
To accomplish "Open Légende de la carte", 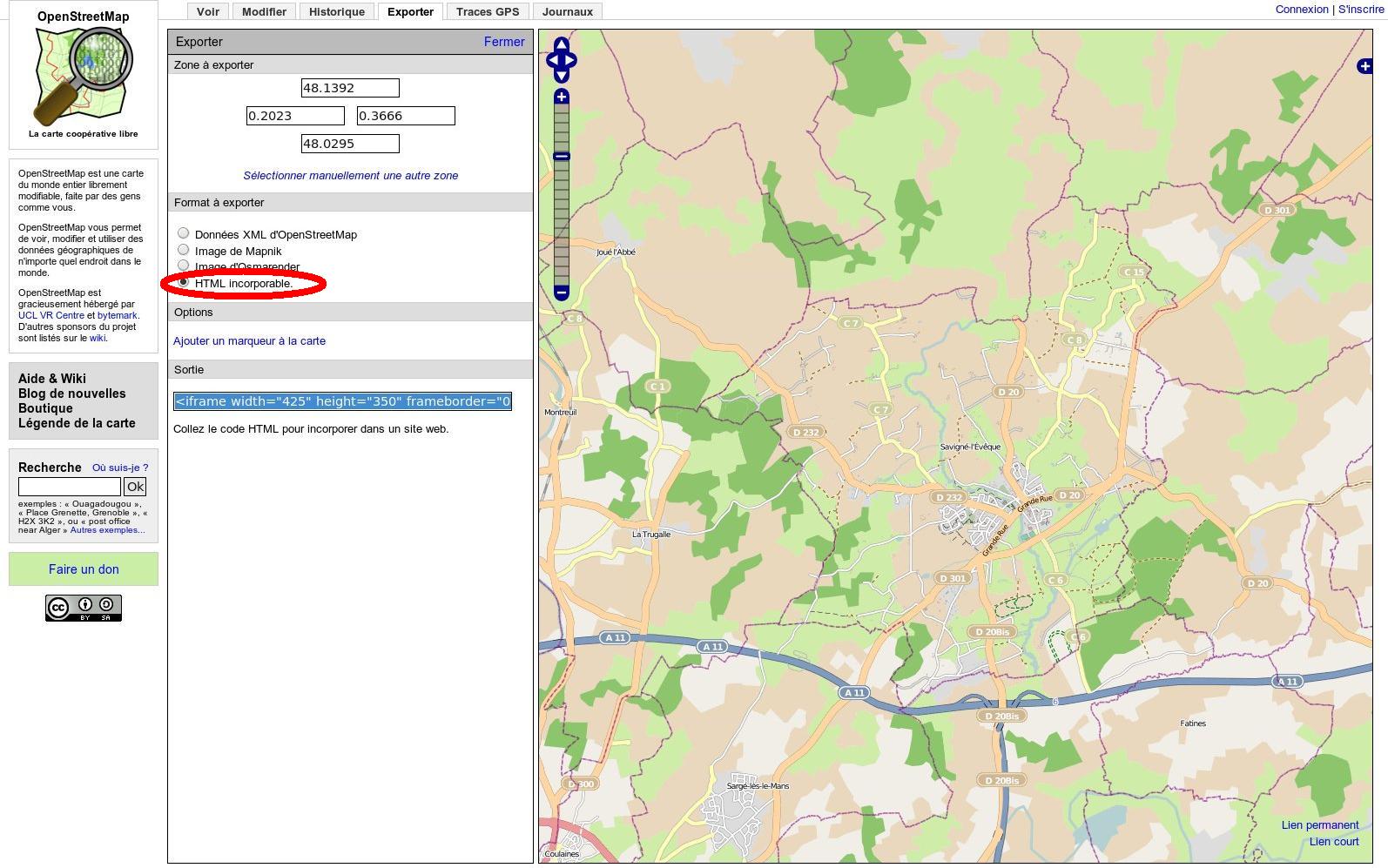I will tap(77, 422).
